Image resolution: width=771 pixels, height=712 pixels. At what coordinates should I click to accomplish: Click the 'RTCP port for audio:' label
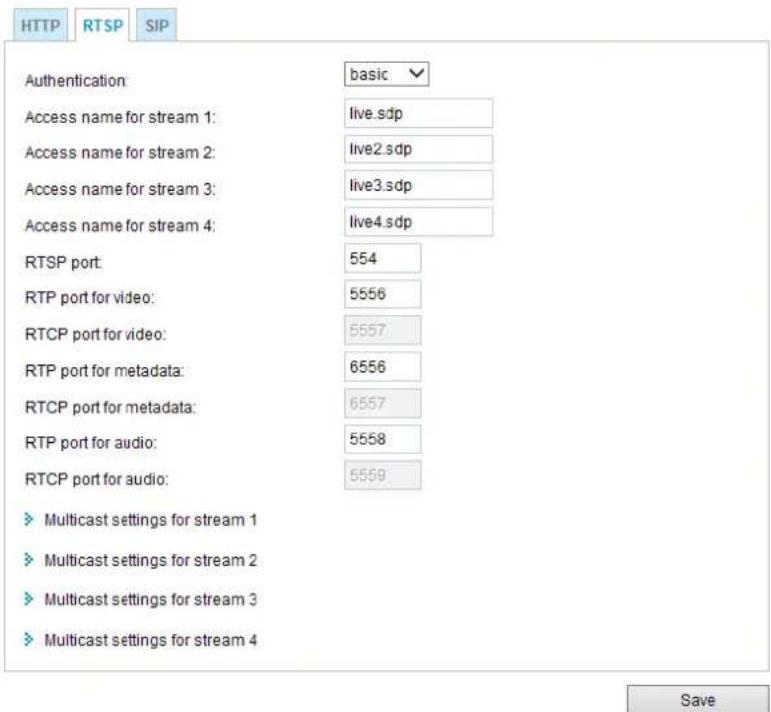[96, 479]
